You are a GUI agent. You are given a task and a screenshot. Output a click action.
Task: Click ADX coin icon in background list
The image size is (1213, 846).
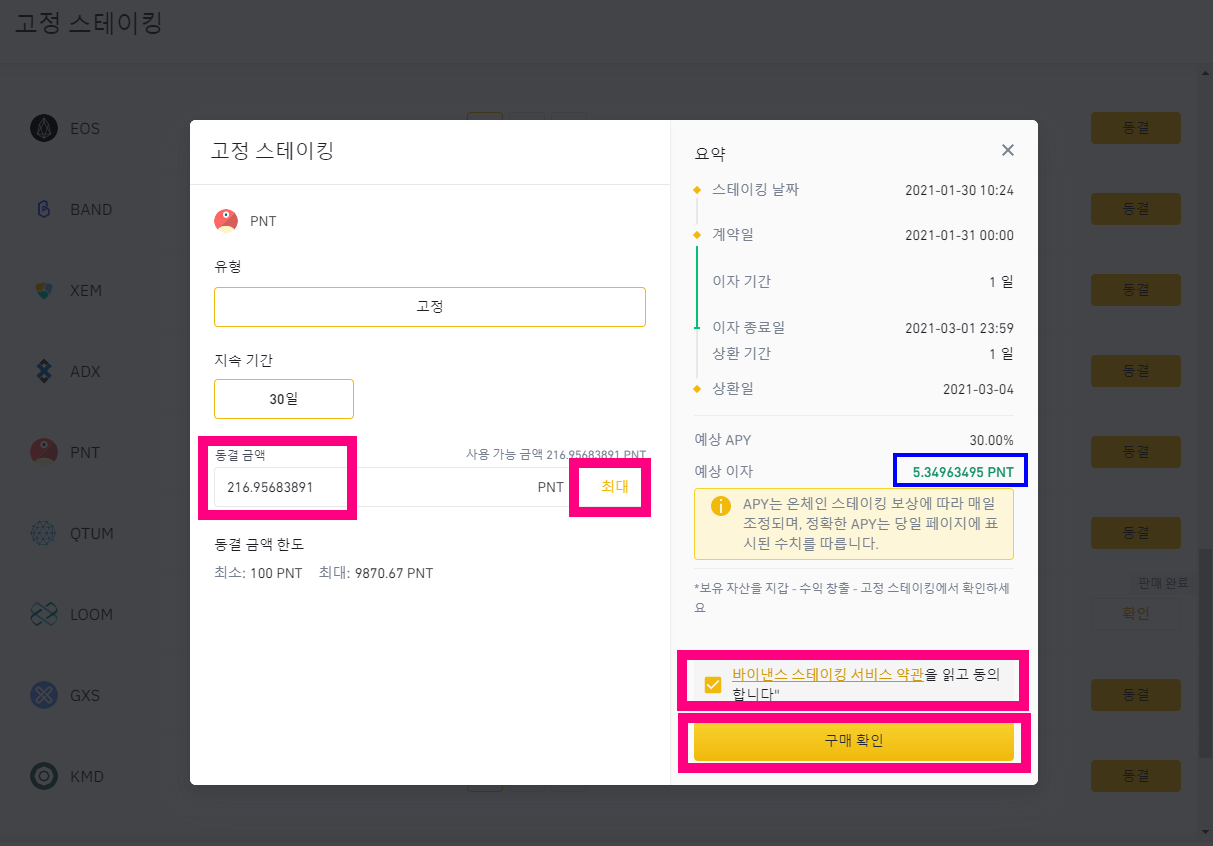point(44,371)
